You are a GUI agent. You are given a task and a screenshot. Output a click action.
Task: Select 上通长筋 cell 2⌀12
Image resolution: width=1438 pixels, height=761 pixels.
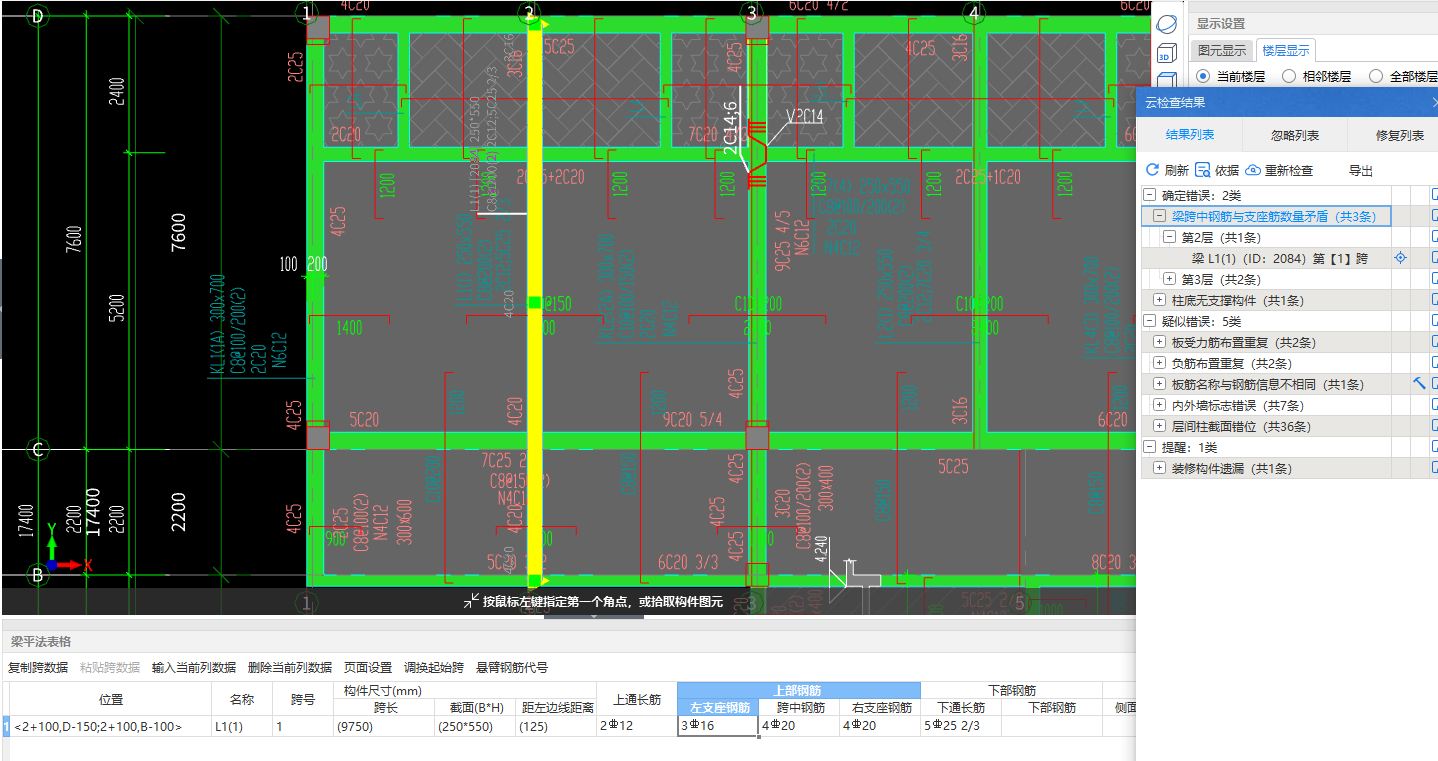click(637, 727)
